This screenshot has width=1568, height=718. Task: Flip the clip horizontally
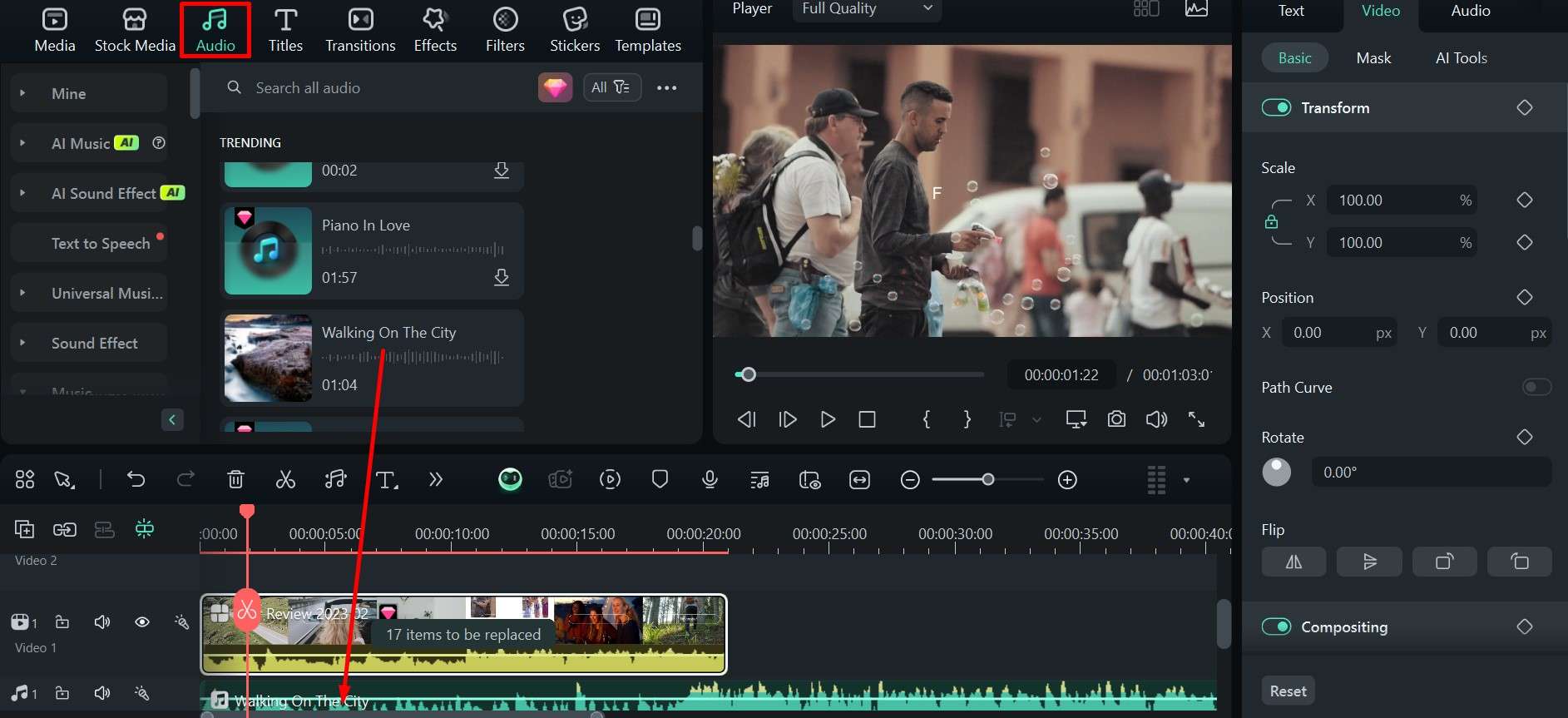[x=1293, y=562]
